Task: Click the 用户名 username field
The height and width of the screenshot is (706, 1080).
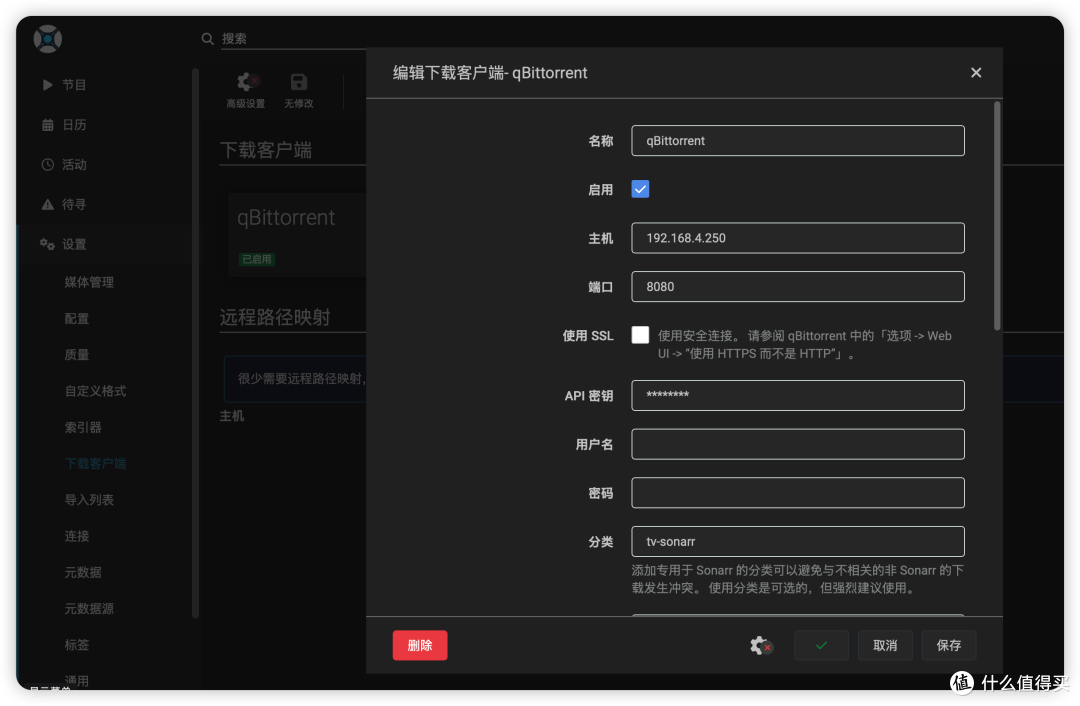Action: pos(798,444)
